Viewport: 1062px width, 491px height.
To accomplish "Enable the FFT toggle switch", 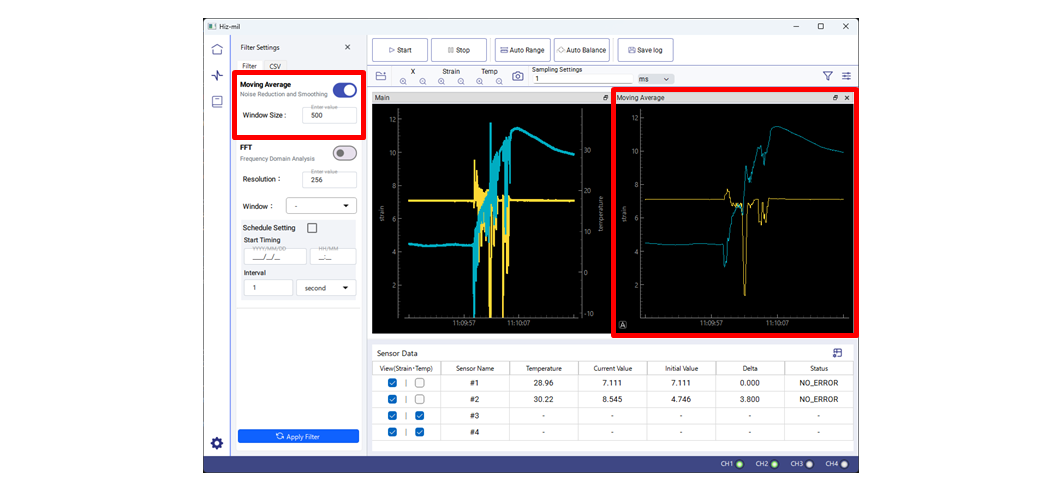I will click(x=344, y=153).
